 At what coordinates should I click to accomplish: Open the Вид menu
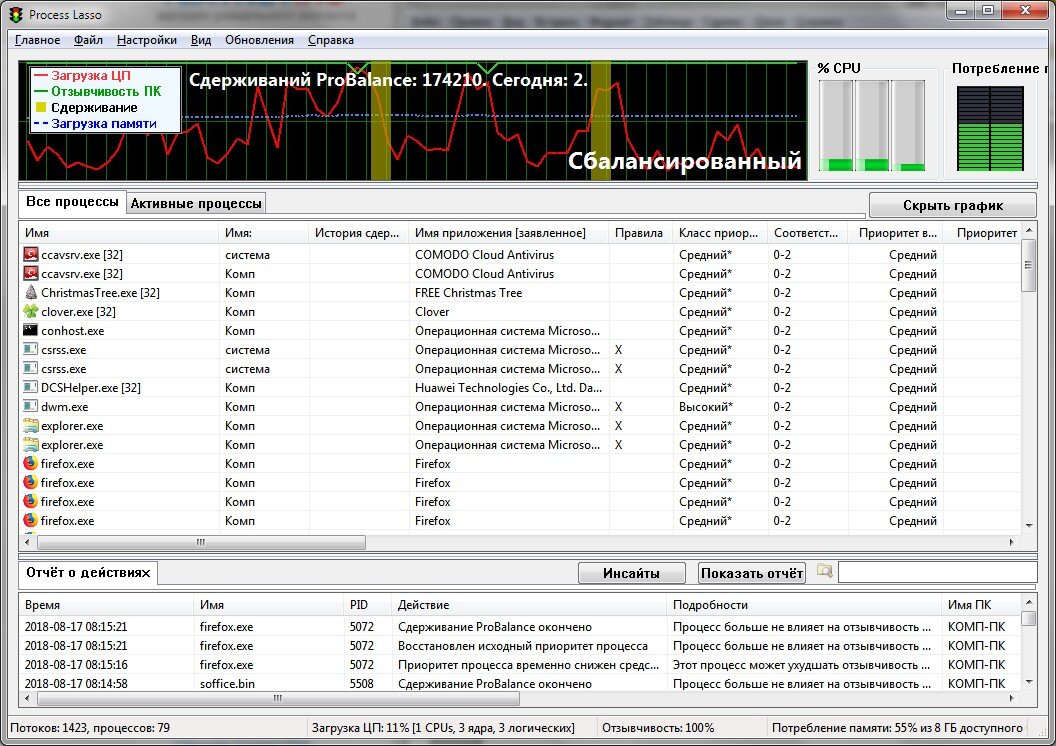[x=201, y=40]
